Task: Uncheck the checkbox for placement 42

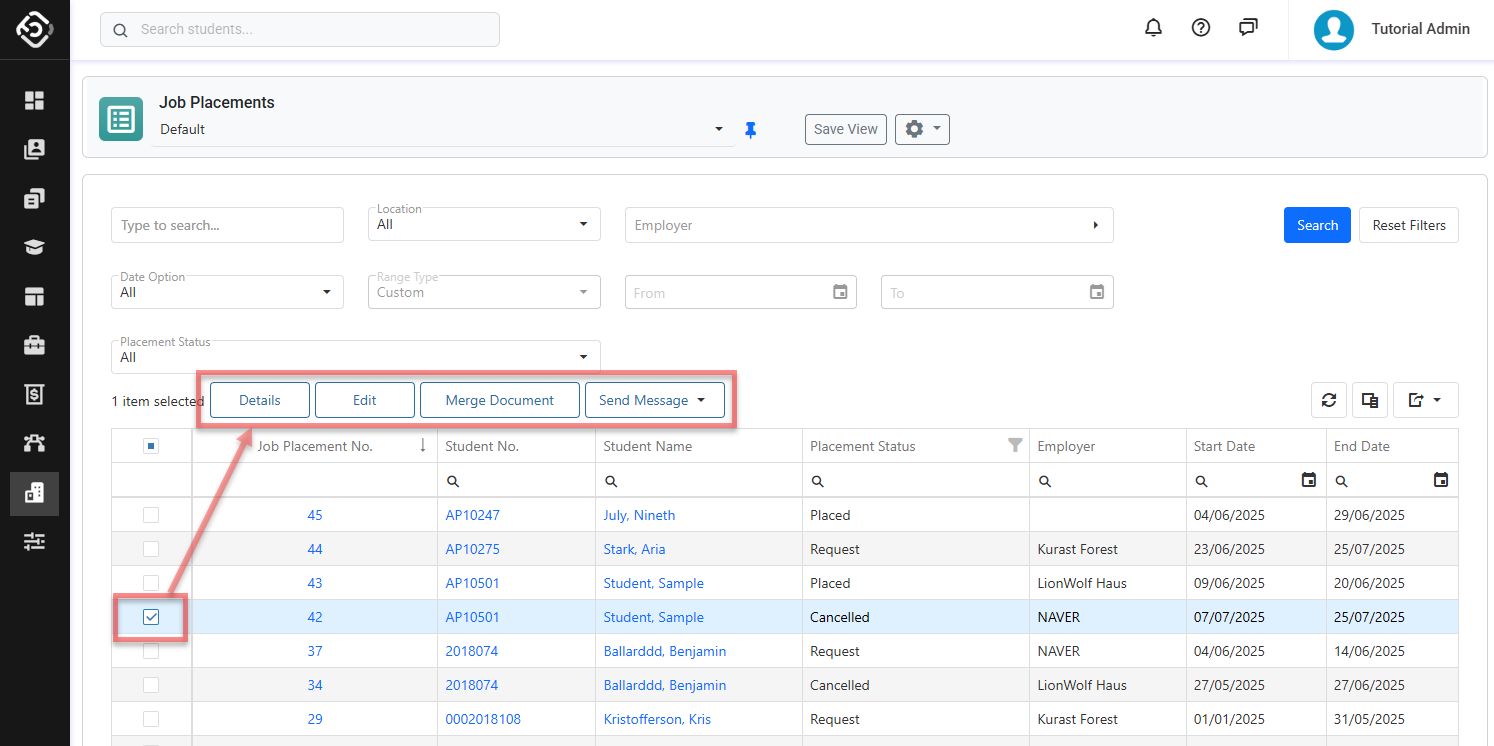Action: pyautogui.click(x=151, y=617)
